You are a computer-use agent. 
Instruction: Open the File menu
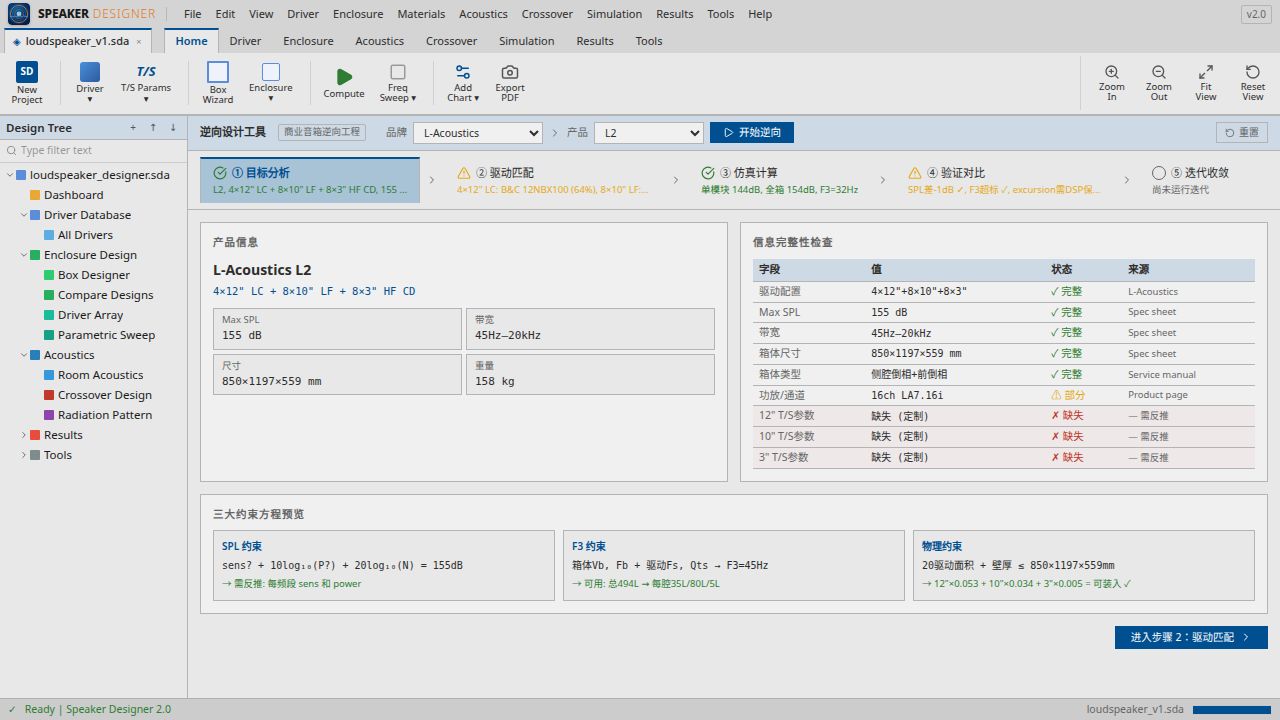193,14
